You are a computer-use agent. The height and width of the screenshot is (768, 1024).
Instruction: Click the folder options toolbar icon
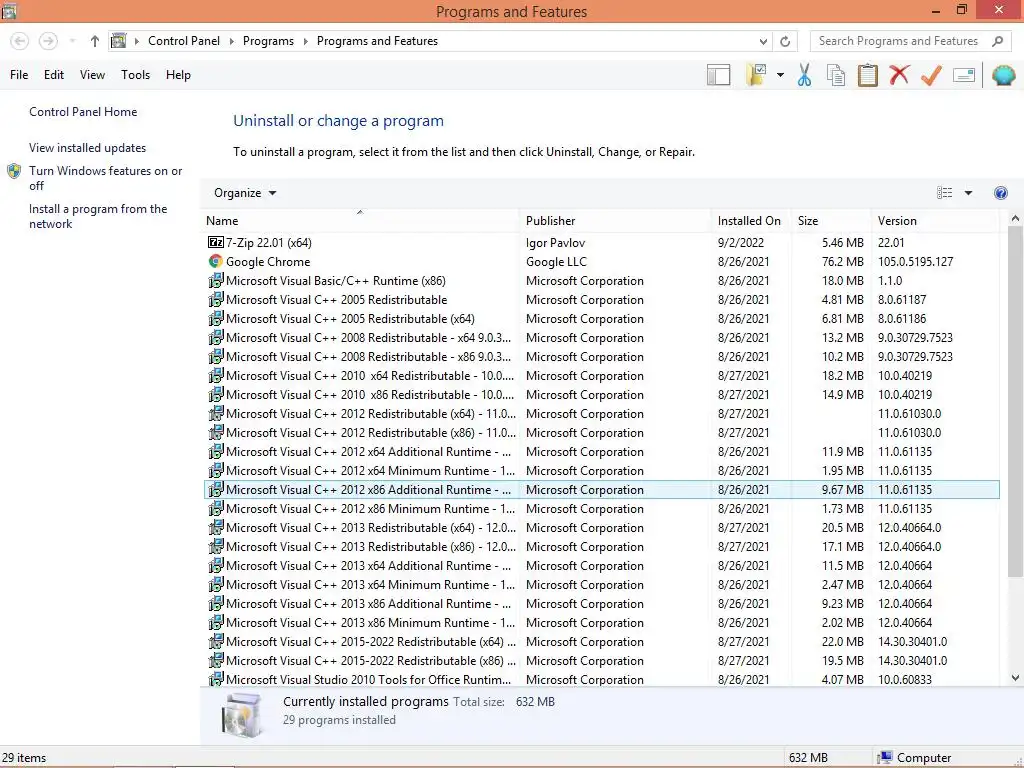[x=756, y=75]
